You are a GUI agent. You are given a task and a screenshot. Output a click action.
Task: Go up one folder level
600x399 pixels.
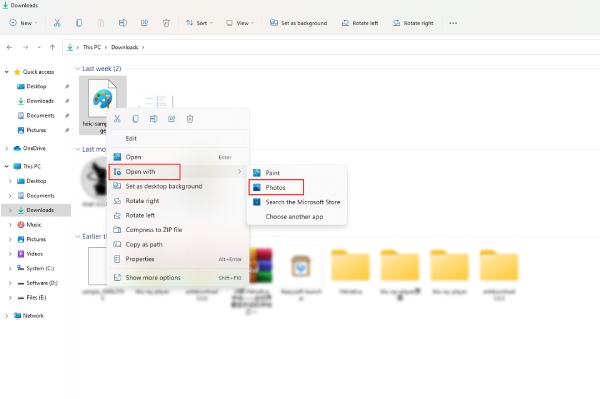(x=52, y=47)
